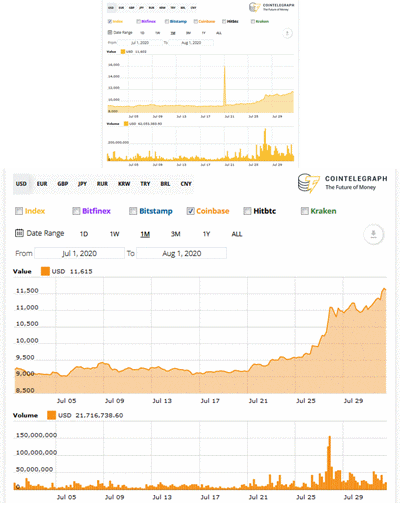400x505 pixels.
Task: Click the yellow Value legend swatch in small chart
Action: coord(123,52)
